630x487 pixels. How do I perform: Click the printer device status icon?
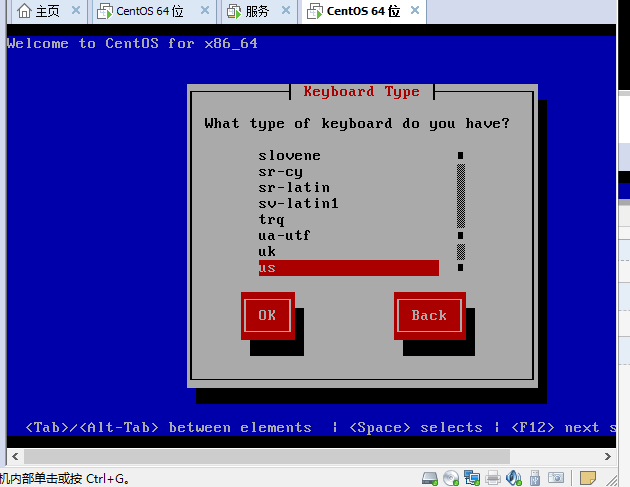click(x=493, y=478)
